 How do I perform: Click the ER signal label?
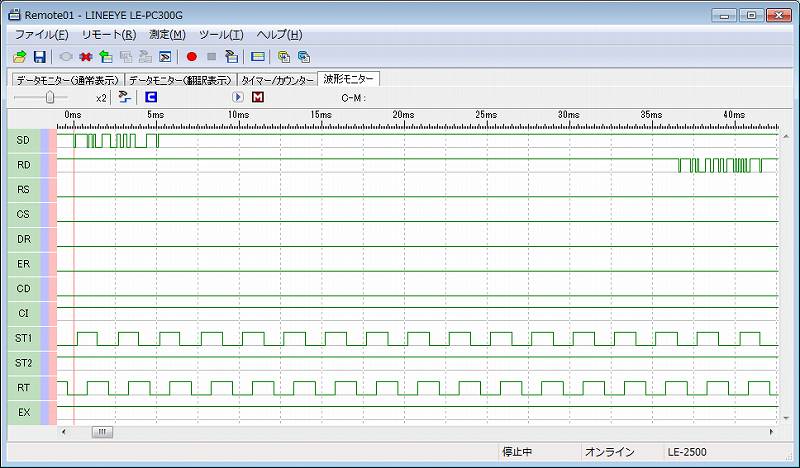click(23, 264)
